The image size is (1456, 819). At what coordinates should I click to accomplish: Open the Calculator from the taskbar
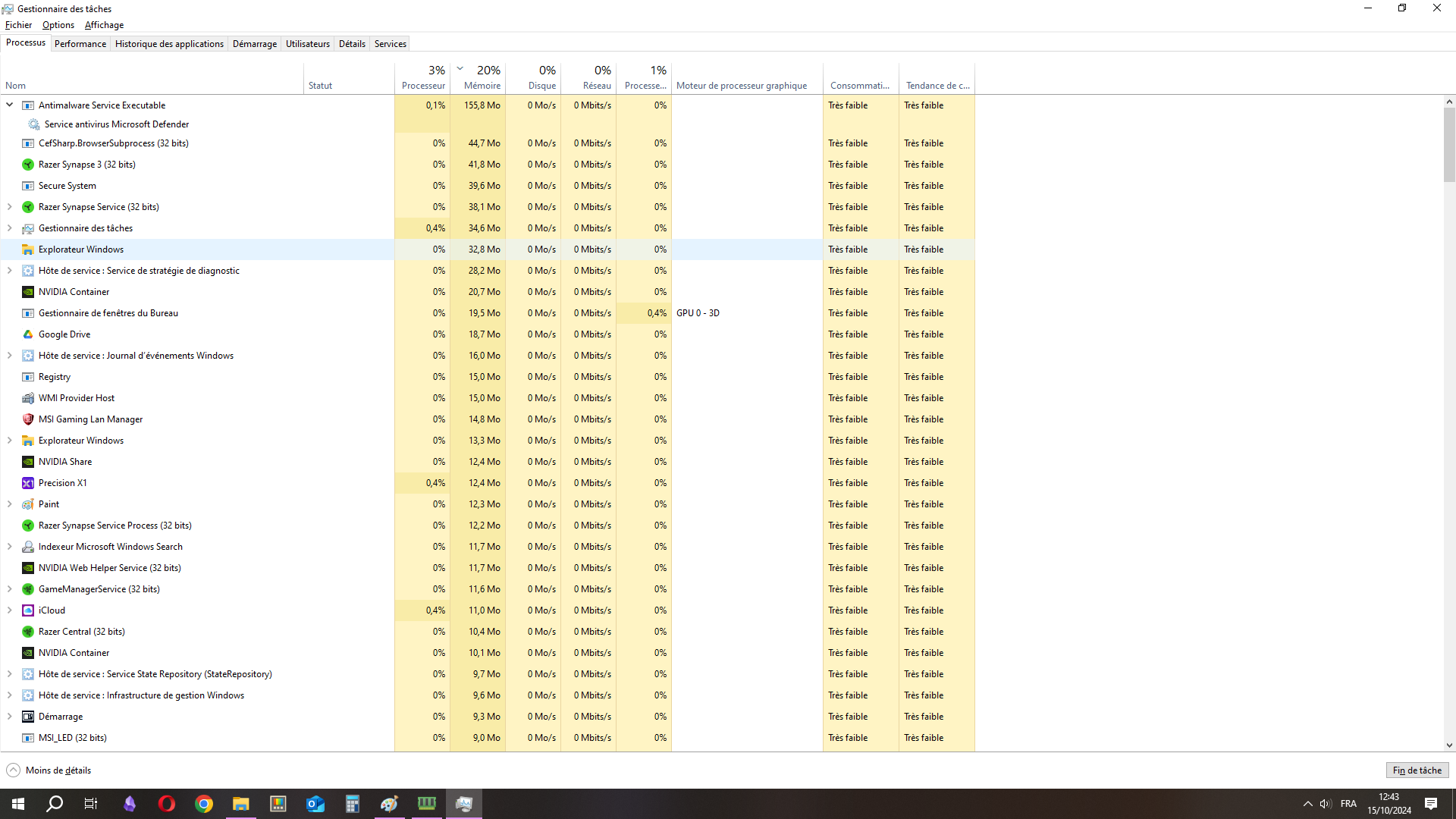point(353,804)
